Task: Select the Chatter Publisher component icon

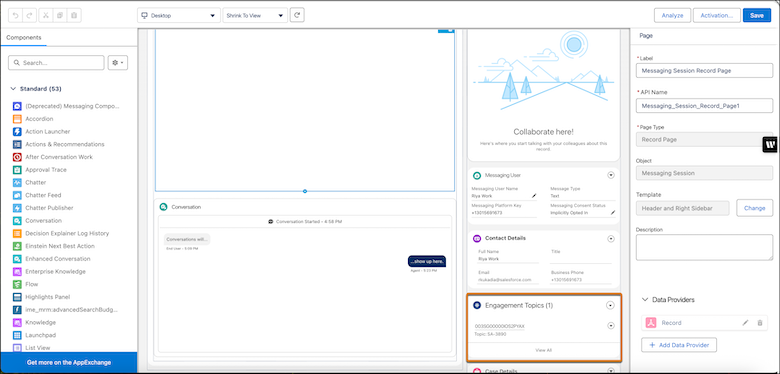Action: click(x=17, y=208)
